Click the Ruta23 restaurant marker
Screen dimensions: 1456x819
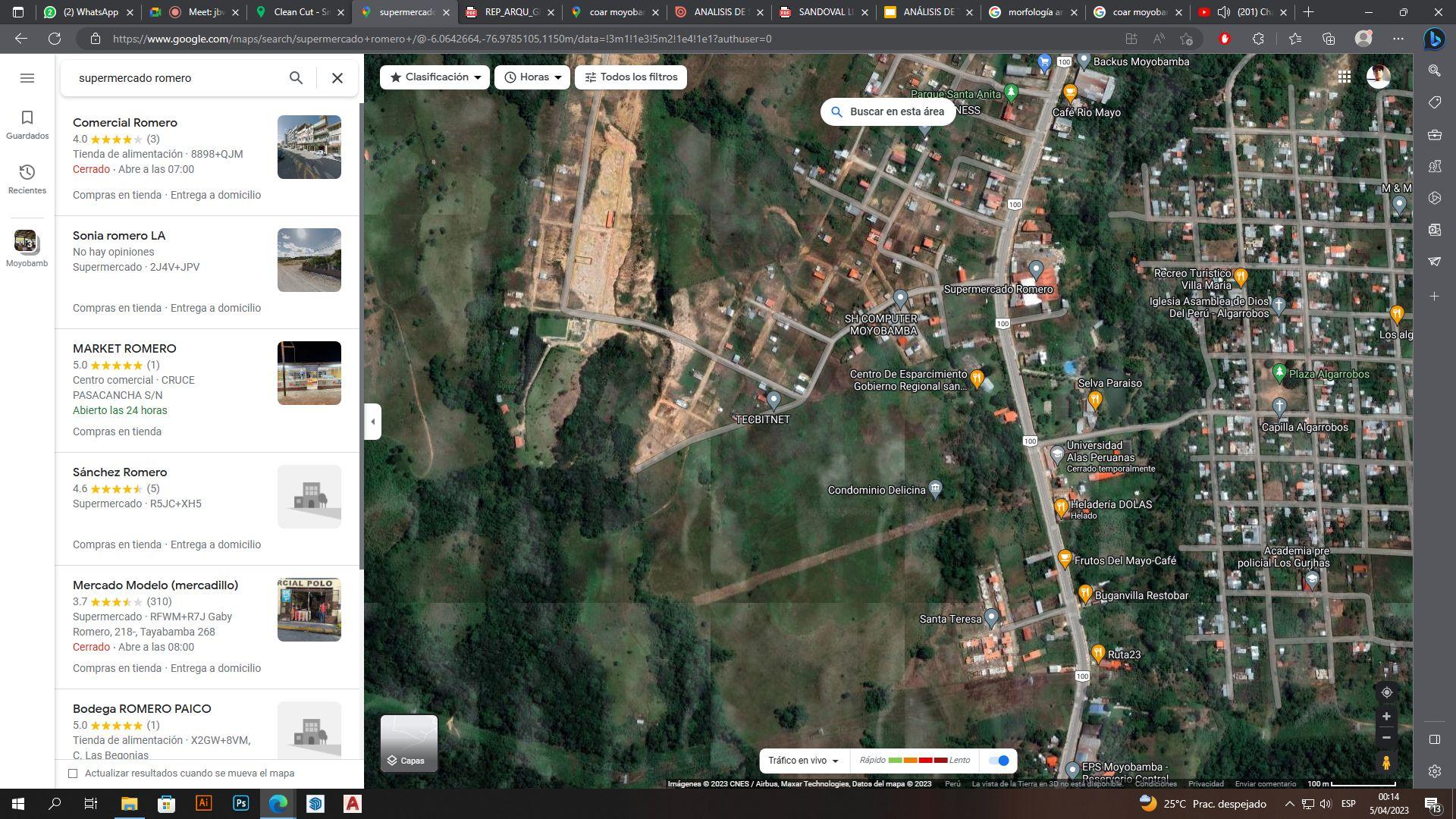[x=1098, y=653]
